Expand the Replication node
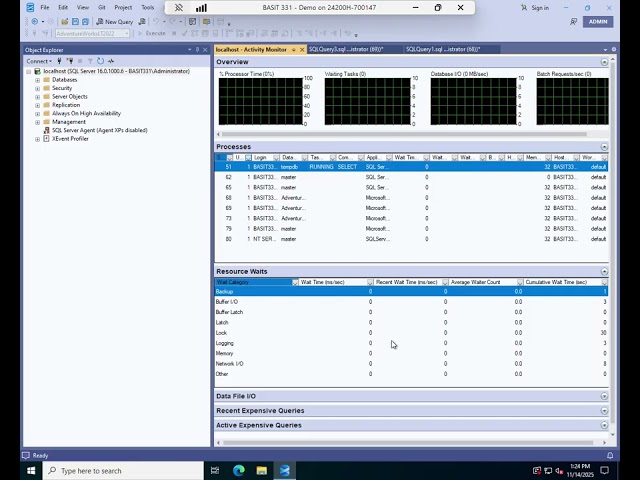 [38, 105]
